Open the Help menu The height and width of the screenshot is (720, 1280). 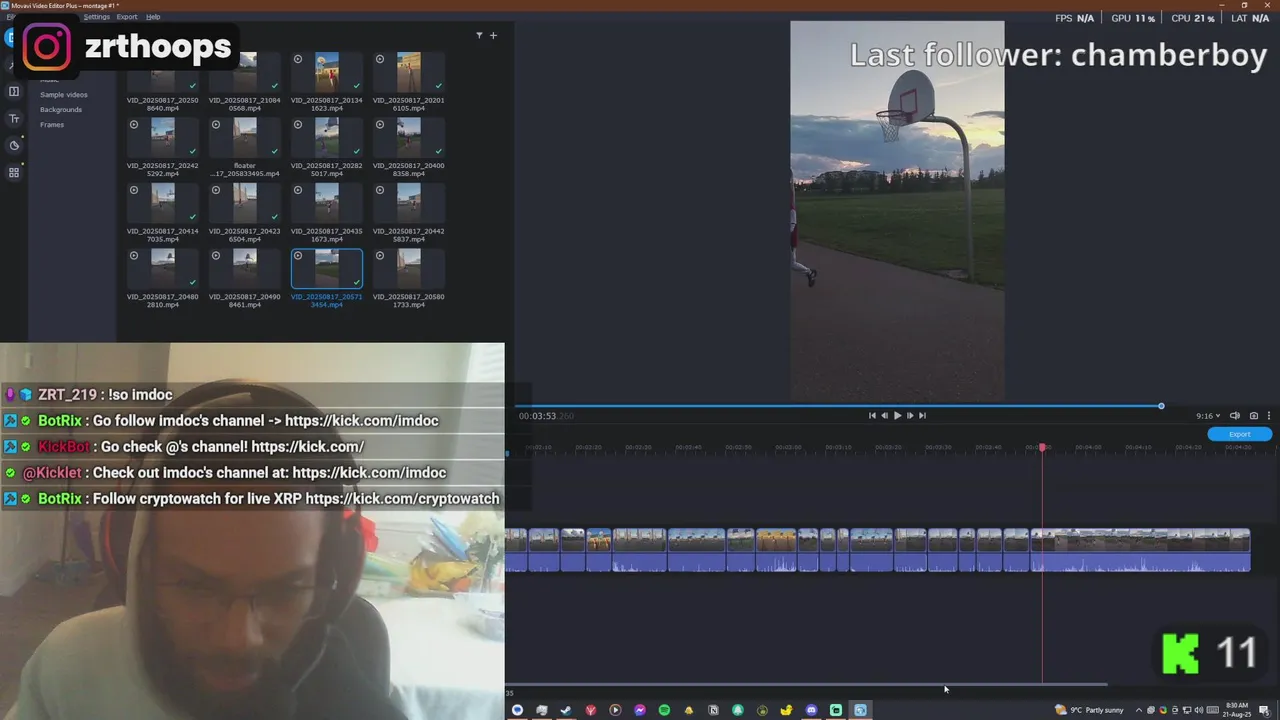click(x=153, y=17)
